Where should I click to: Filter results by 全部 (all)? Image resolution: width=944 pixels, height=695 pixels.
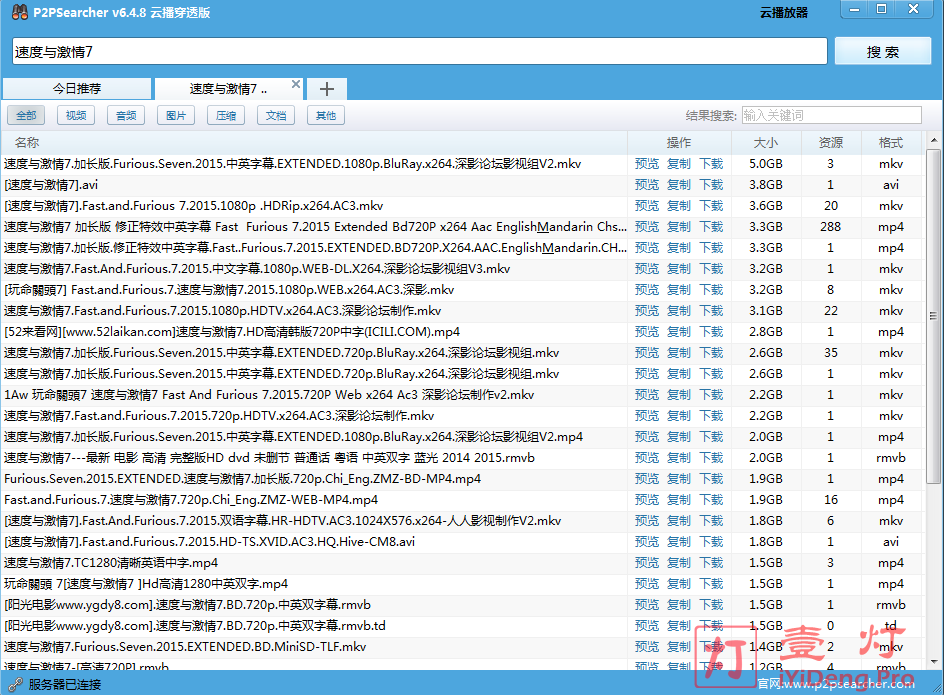click(26, 116)
